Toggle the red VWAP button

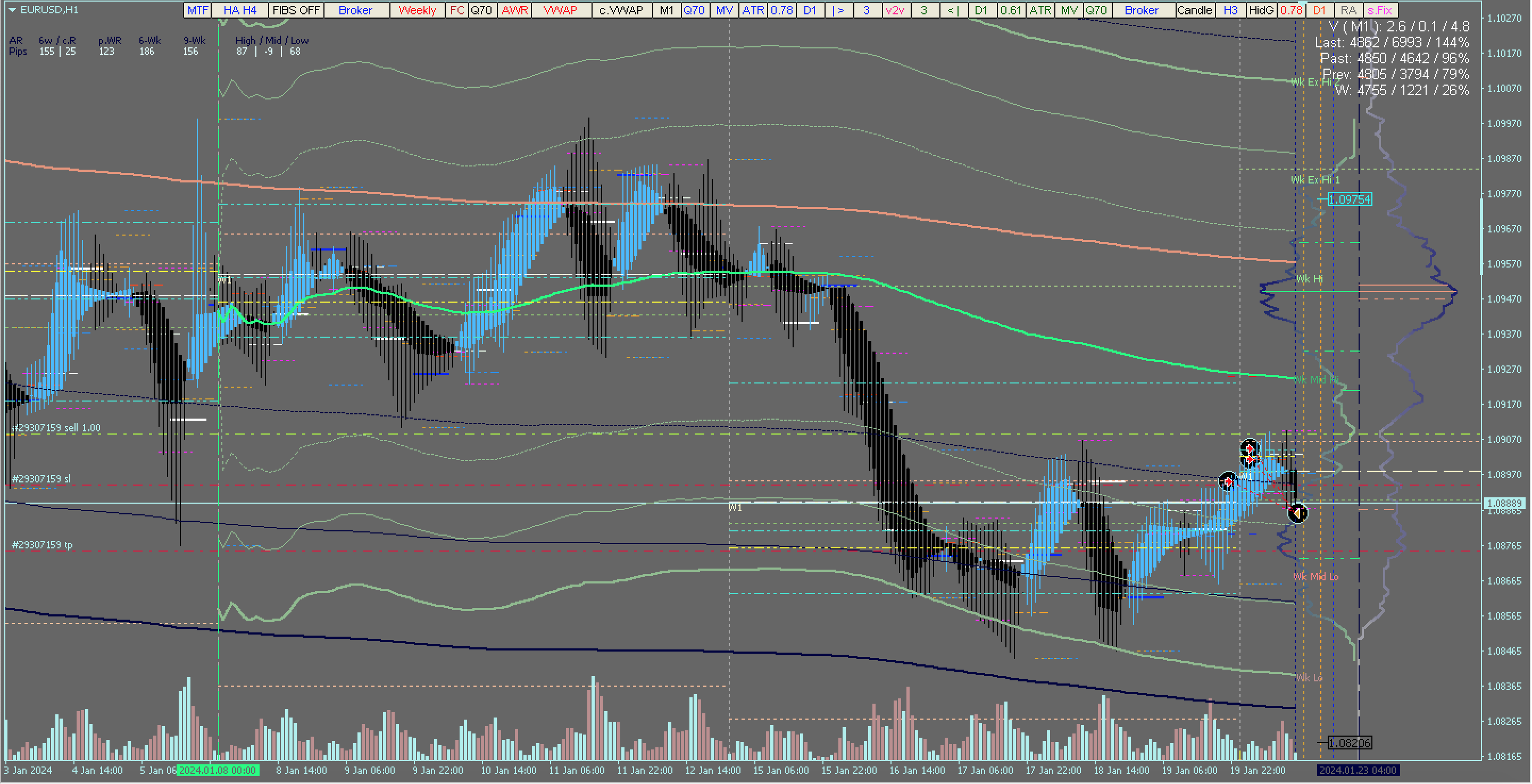(560, 10)
